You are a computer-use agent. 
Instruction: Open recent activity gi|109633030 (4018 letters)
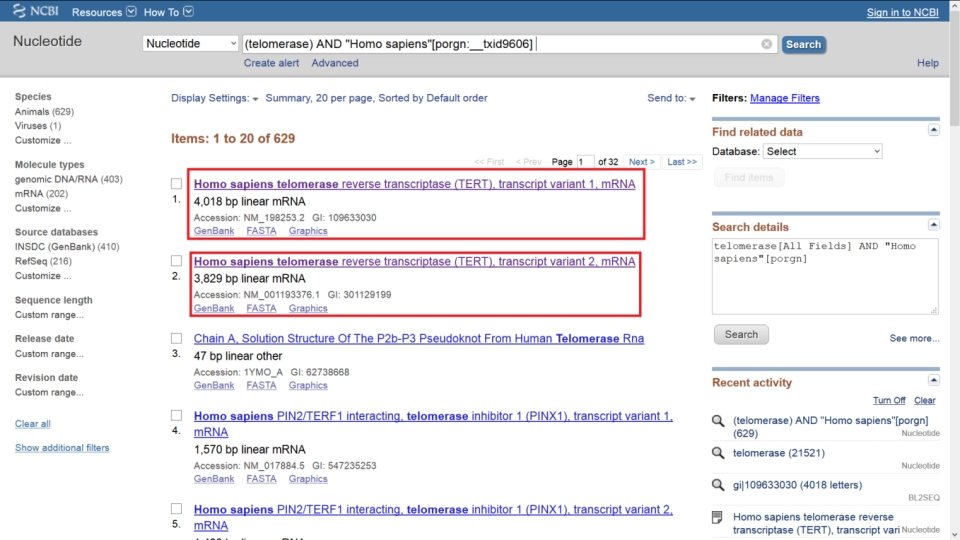pos(797,485)
